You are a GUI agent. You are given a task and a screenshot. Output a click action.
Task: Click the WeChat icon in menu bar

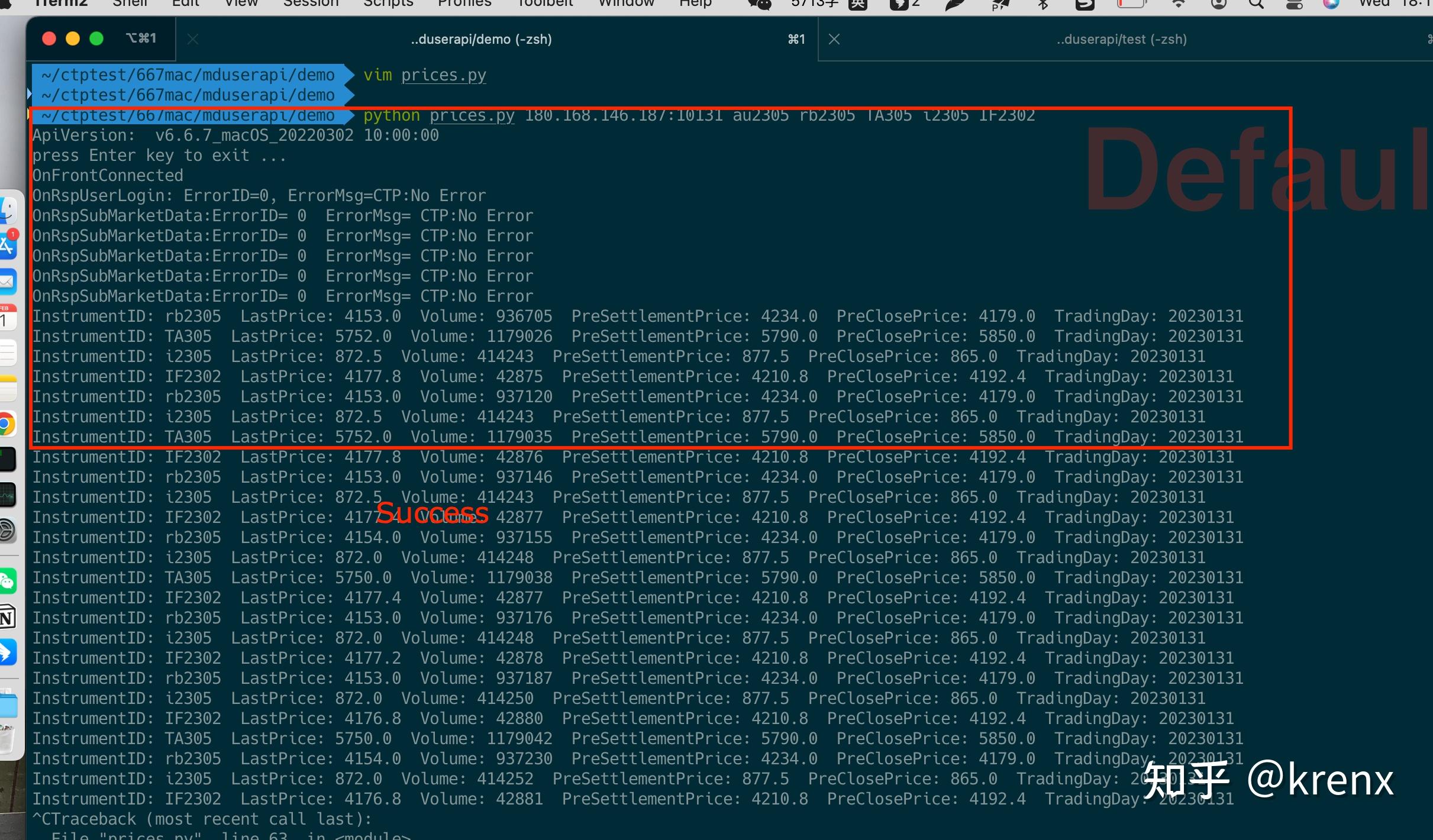click(x=760, y=5)
